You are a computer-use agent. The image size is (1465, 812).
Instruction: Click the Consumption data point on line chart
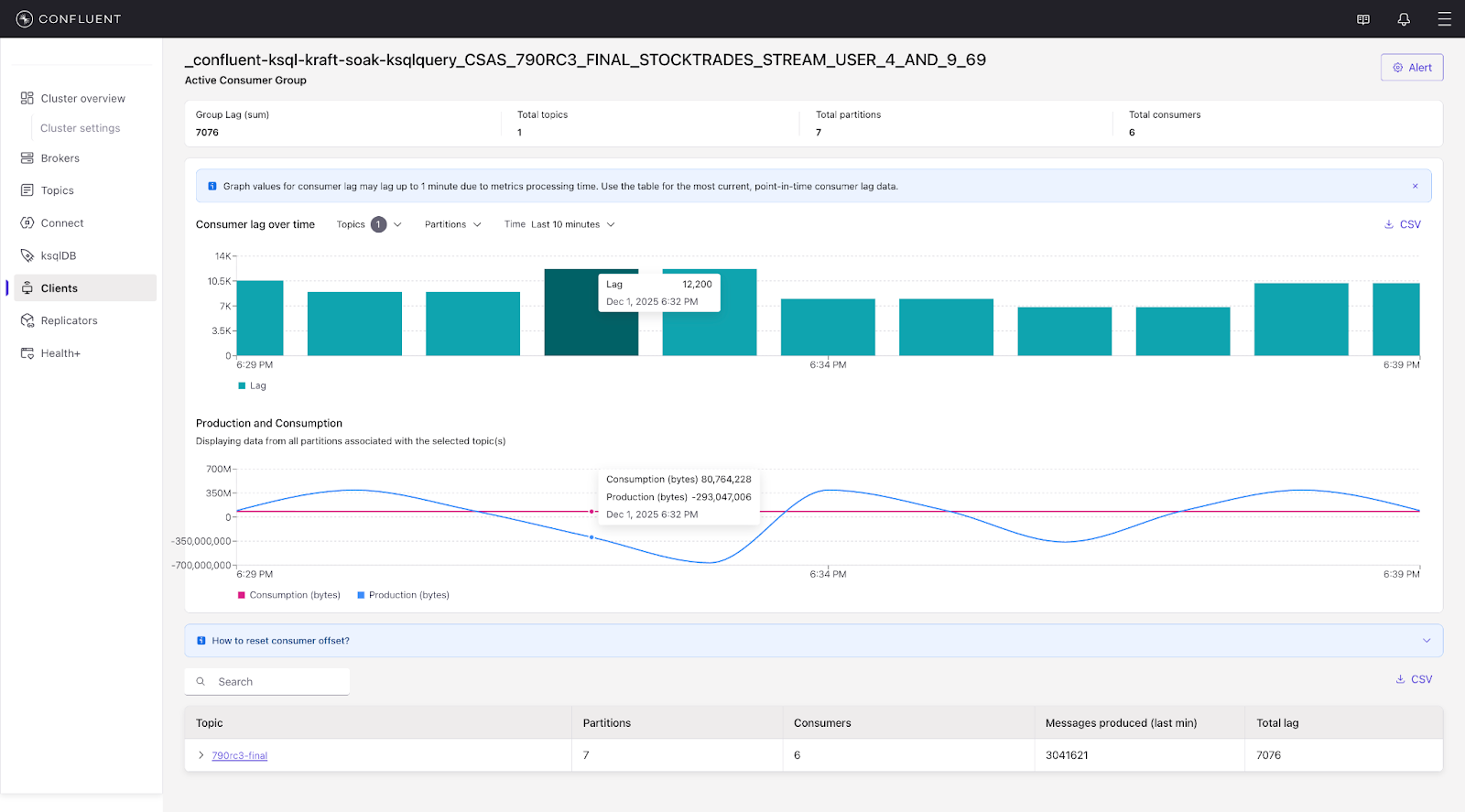[591, 512]
